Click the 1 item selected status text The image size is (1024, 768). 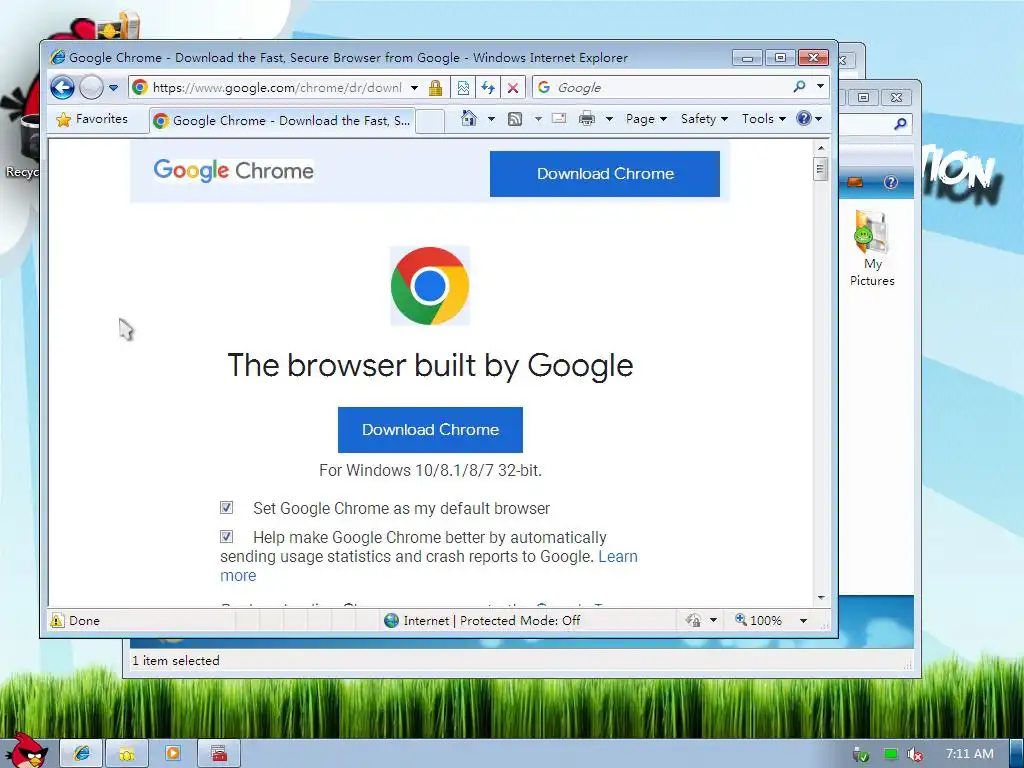pyautogui.click(x=176, y=660)
